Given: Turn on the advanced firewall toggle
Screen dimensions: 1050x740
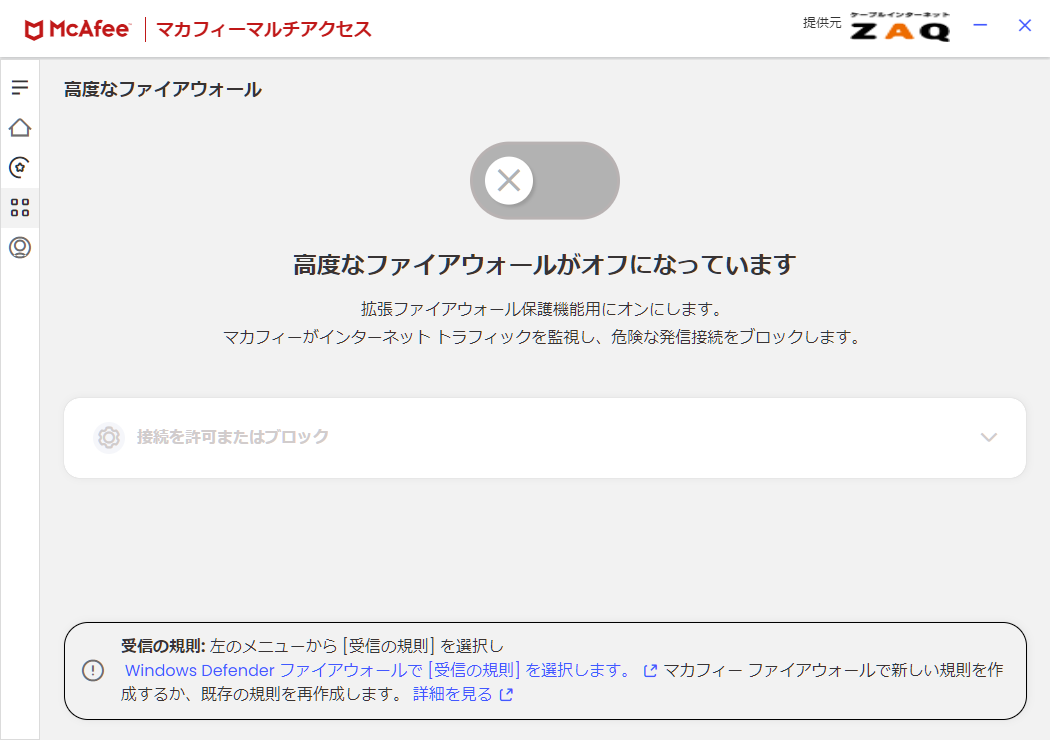Looking at the screenshot, I should pyautogui.click(x=544, y=180).
